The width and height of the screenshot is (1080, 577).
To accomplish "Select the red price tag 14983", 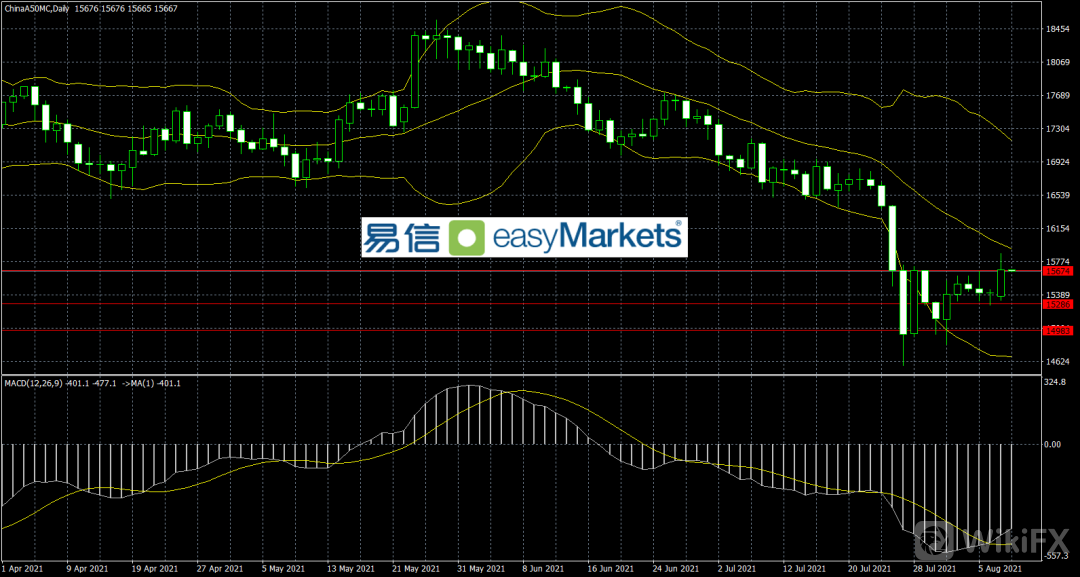I will 1056,331.
